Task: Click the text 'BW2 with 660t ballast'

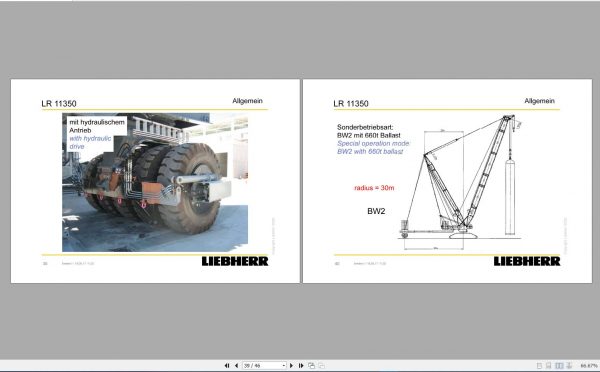Action: 370,151
